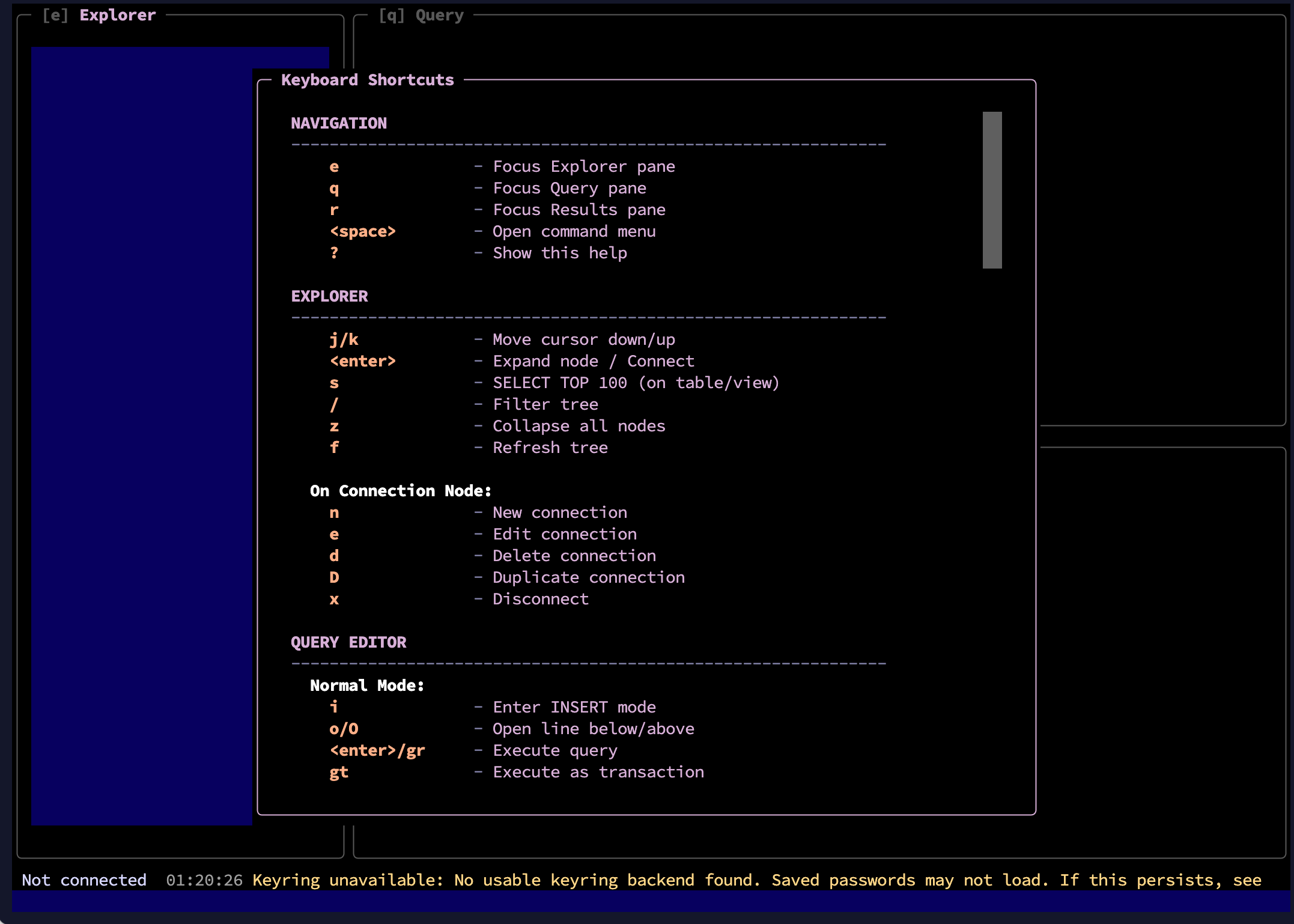
Task: Click the 'Duplicate connection' entry
Action: [588, 577]
